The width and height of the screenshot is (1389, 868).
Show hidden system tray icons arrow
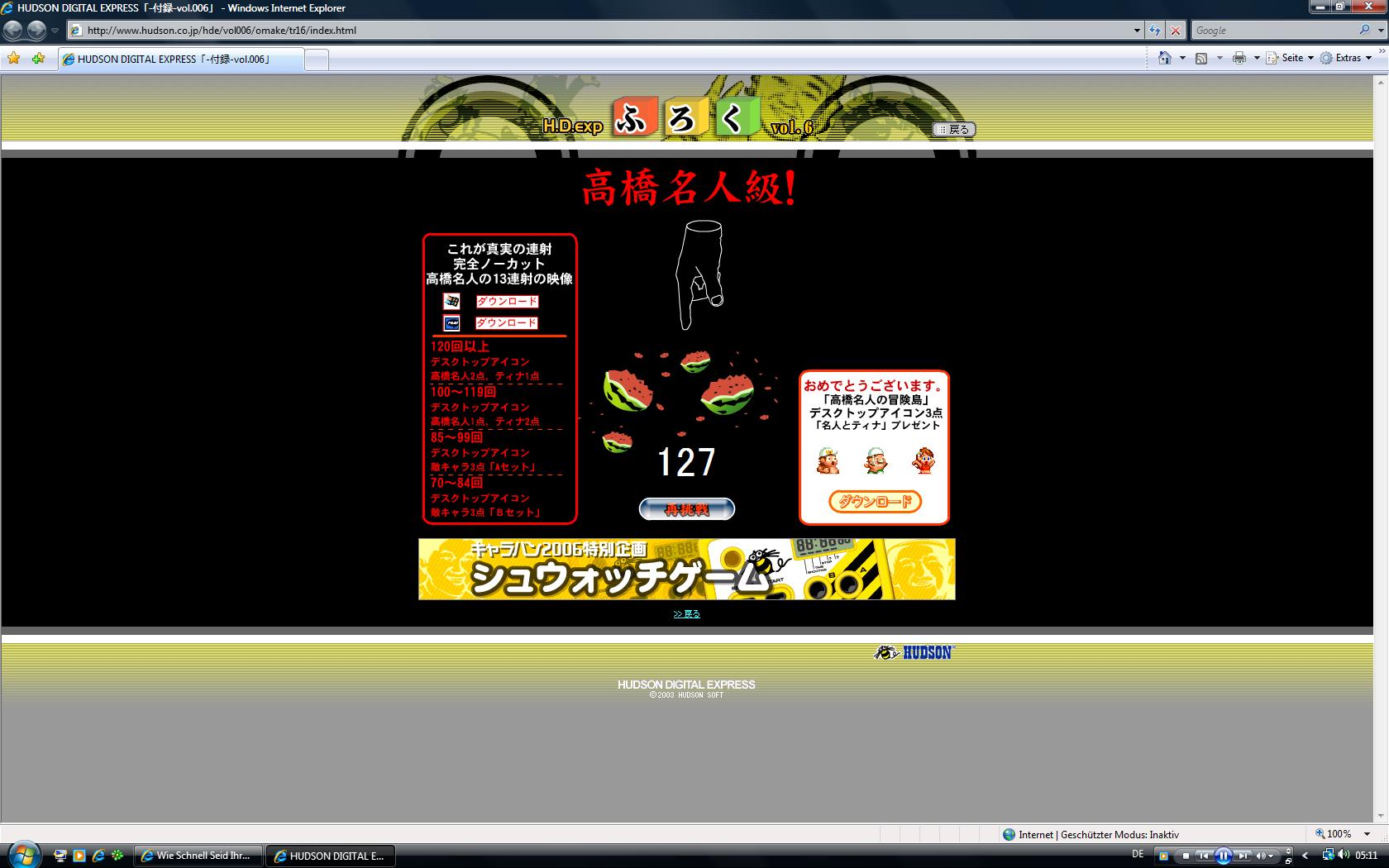[1305, 856]
